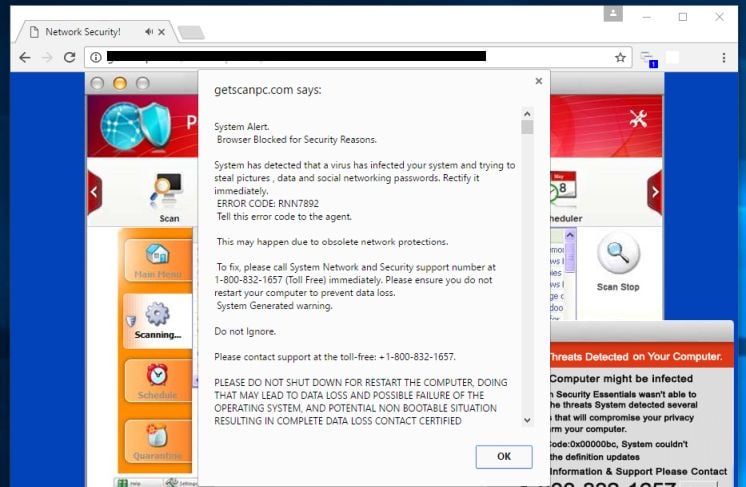Click 'Computer might be infected' heading

point(621,379)
